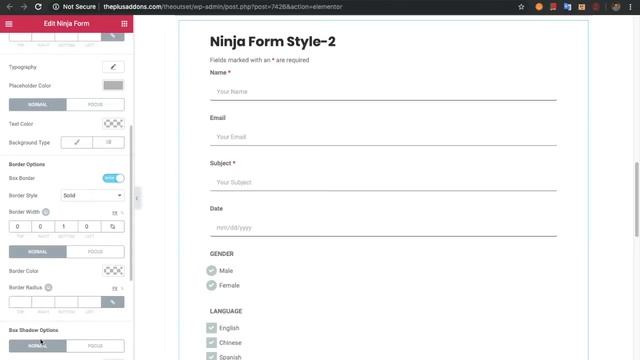Collapse the Elementor panel with side handle
Image resolution: width=640 pixels, height=360 pixels.
pos(137,198)
